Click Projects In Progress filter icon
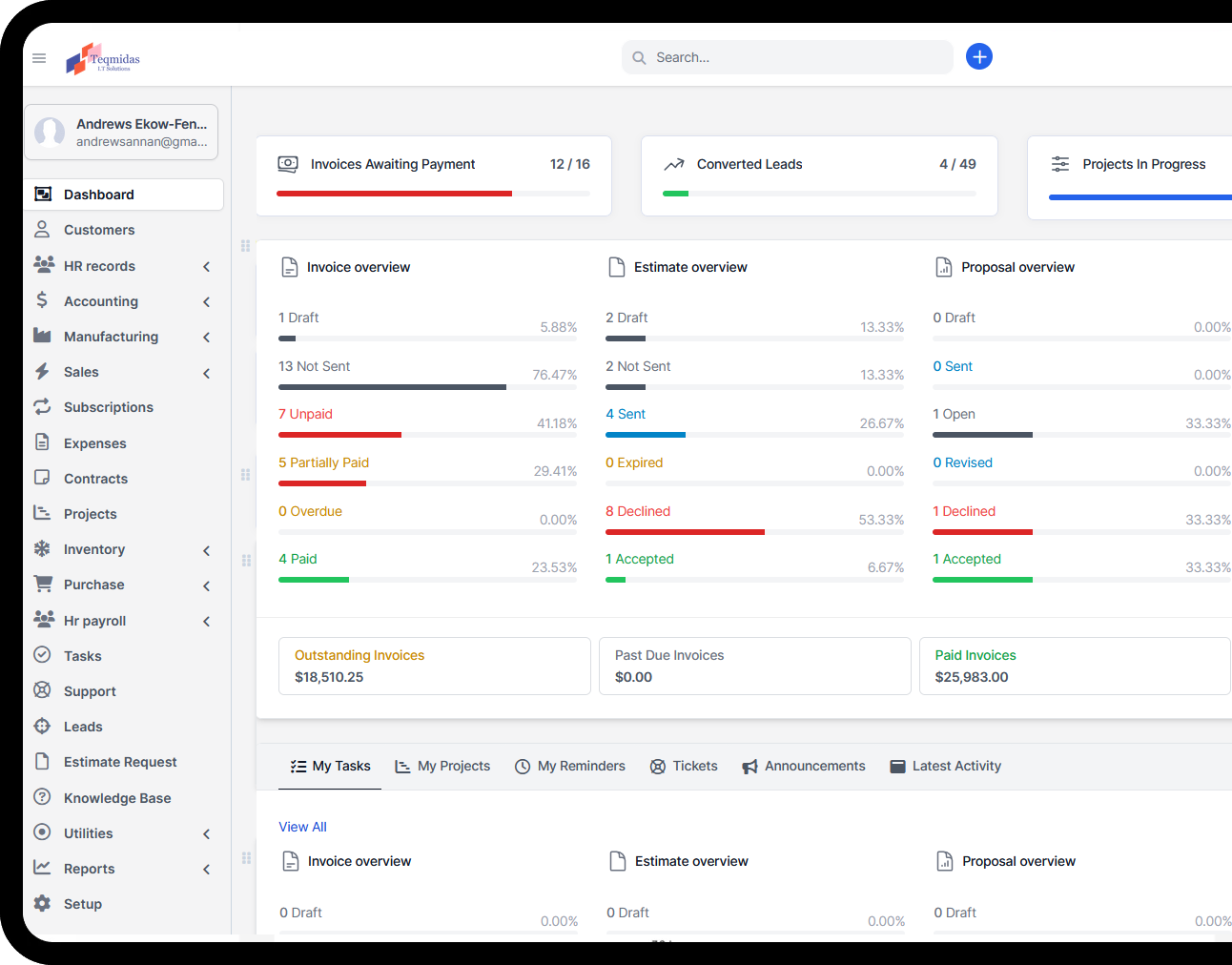 tap(1059, 164)
